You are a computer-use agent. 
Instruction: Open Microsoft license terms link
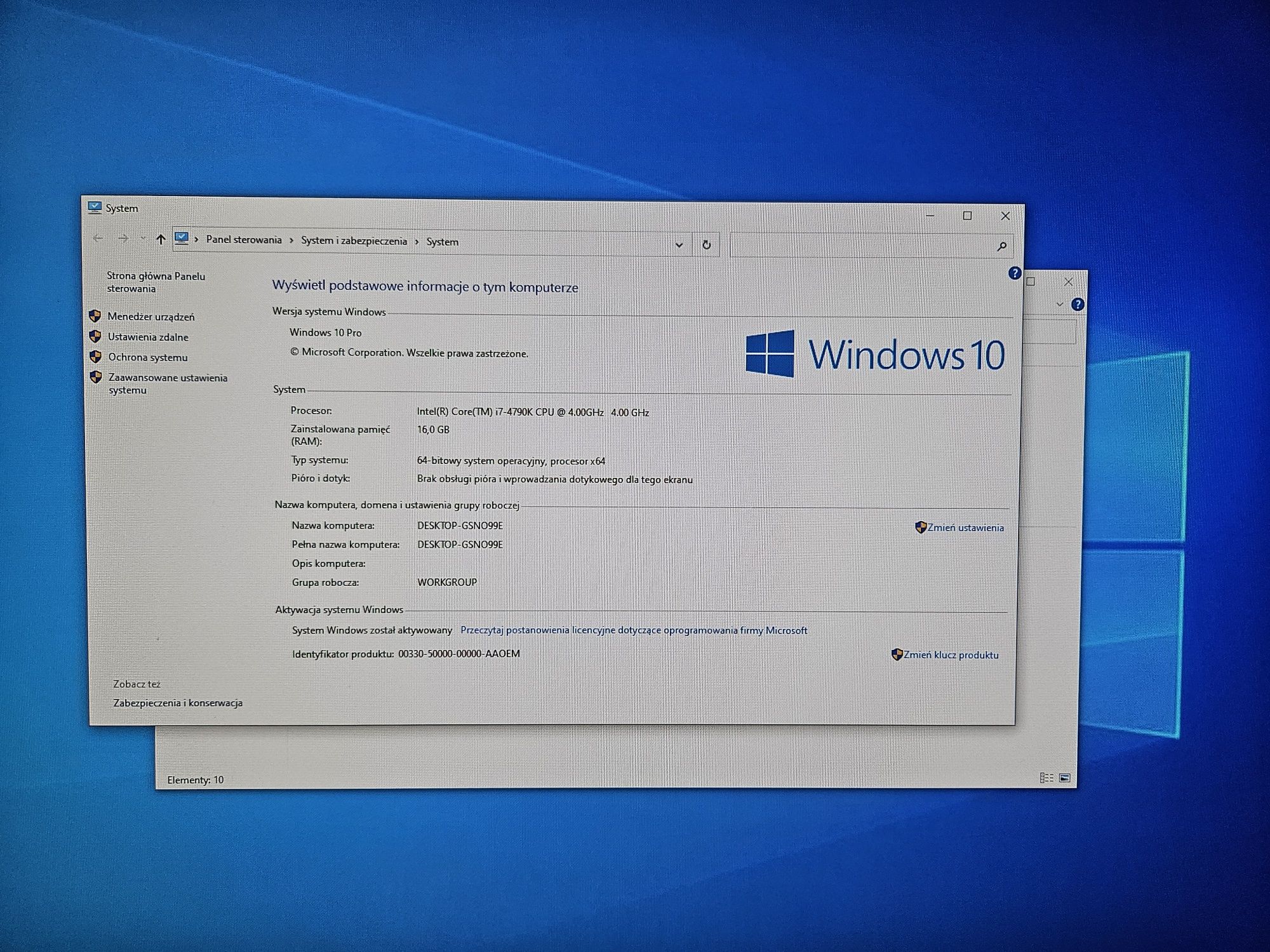634,630
